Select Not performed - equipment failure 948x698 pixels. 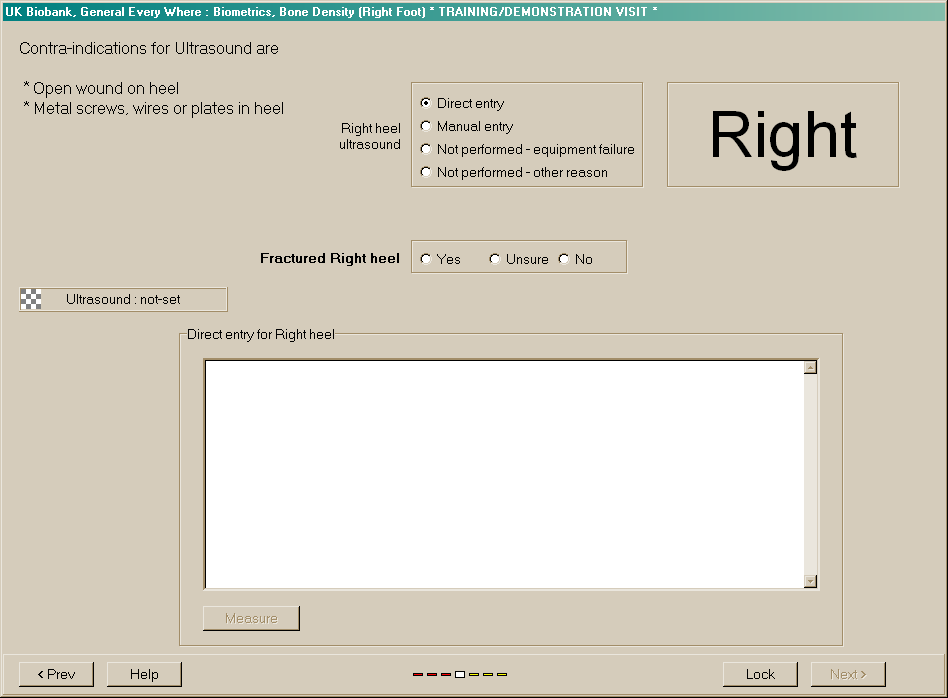tap(427, 149)
